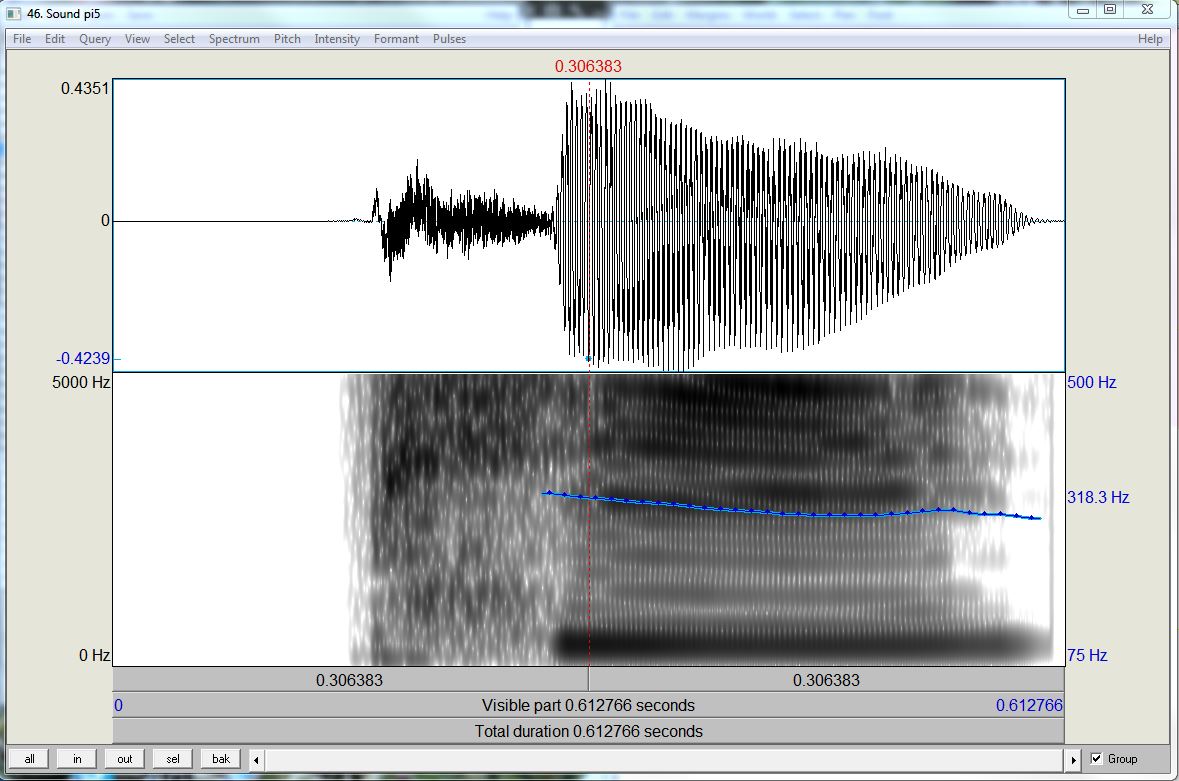Click the -0.4239 amplitude minimum label
Image resolution: width=1179 pixels, height=781 pixels.
[x=83, y=359]
